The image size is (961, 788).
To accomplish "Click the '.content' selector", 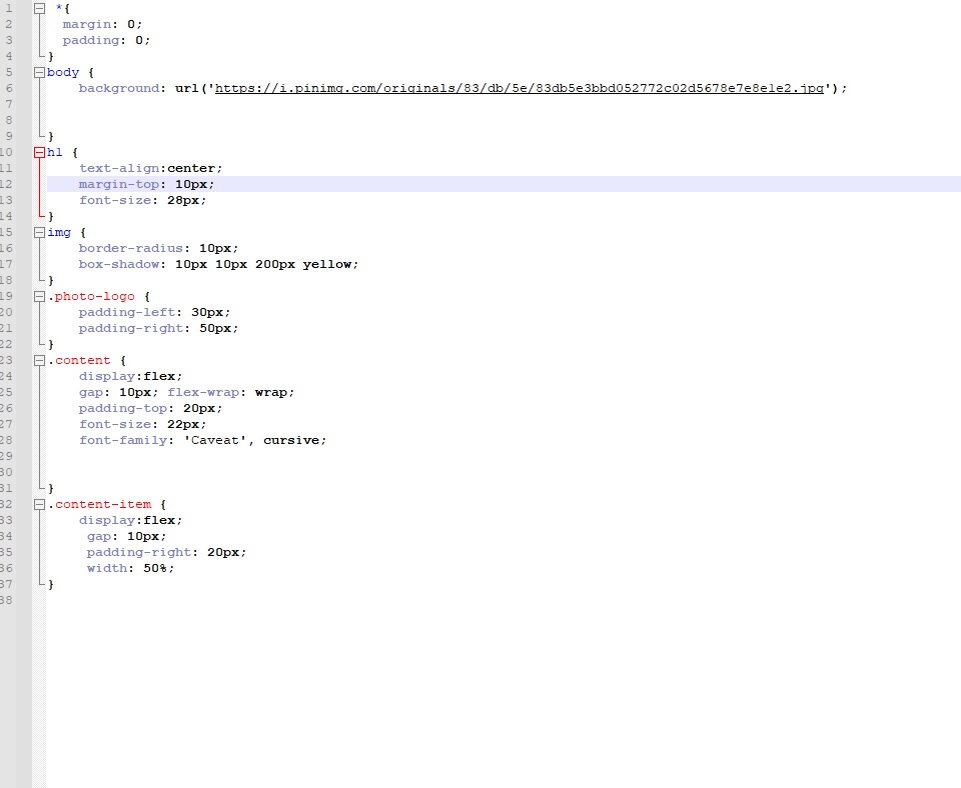I will pyautogui.click(x=80, y=360).
